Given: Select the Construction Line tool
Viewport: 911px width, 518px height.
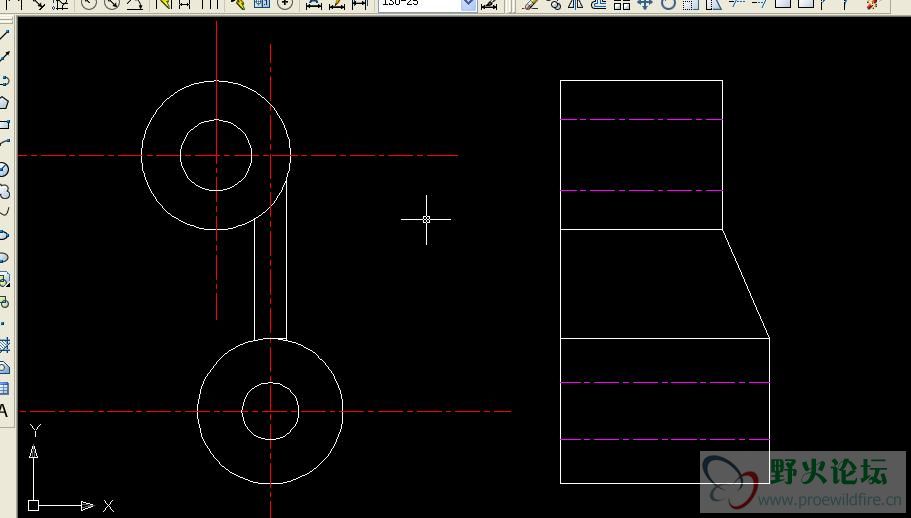Looking at the screenshot, I should 5,57.
